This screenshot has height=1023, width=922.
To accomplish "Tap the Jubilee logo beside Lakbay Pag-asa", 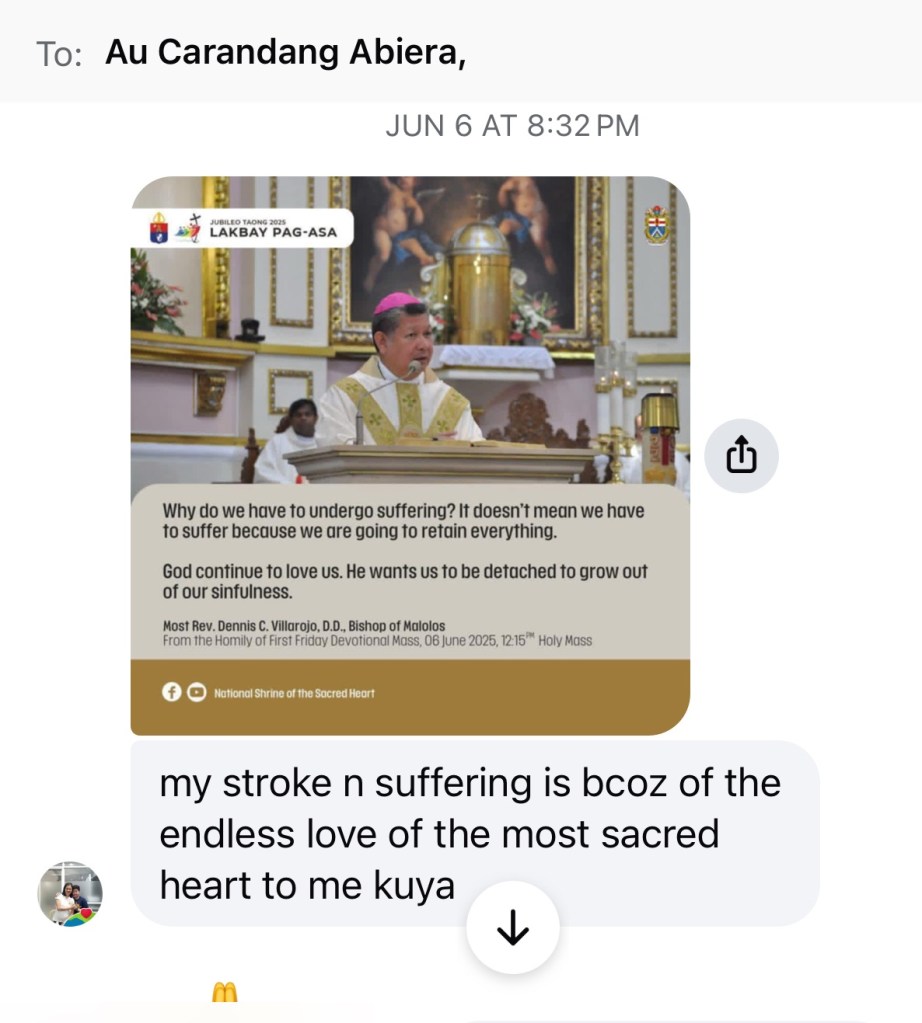I will coord(189,228).
